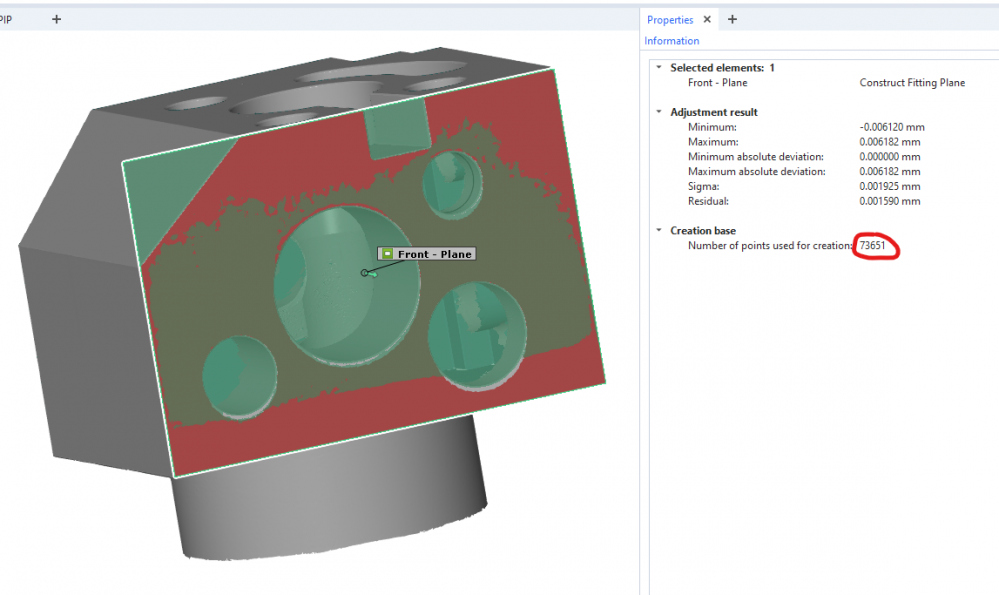
Task: Collapse the Creation base section
Action: (657, 231)
